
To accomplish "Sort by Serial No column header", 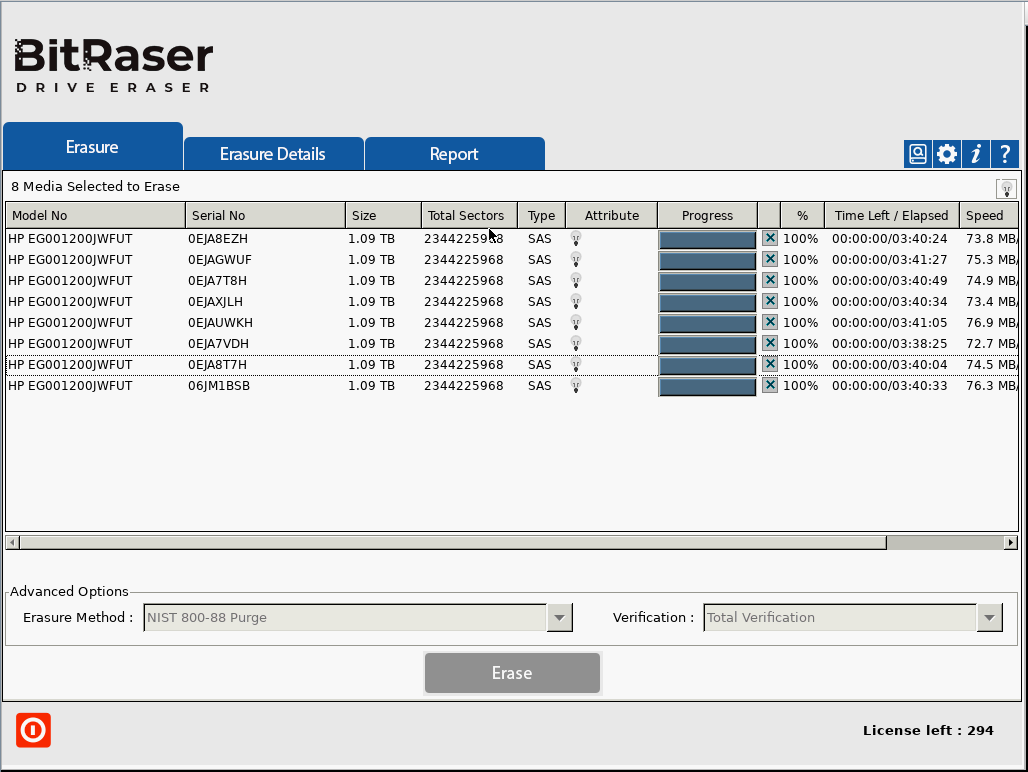I will [x=265, y=216].
